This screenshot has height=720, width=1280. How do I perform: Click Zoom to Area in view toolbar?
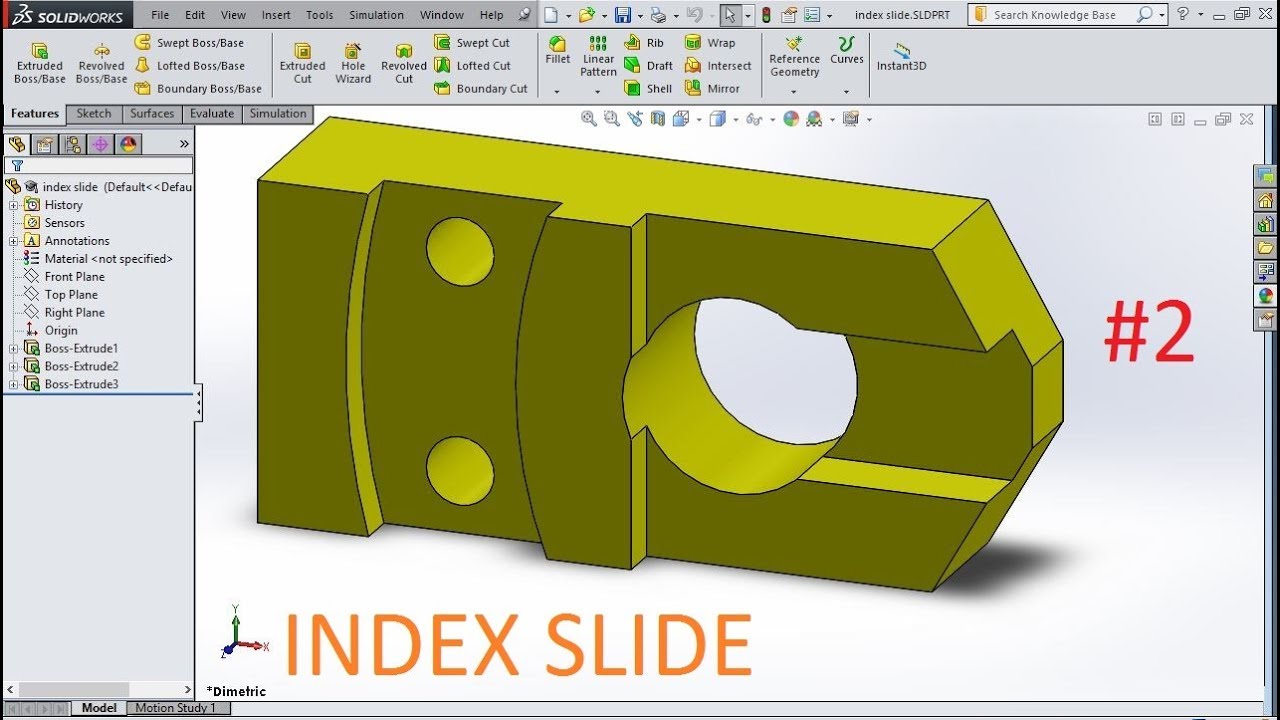(612, 119)
